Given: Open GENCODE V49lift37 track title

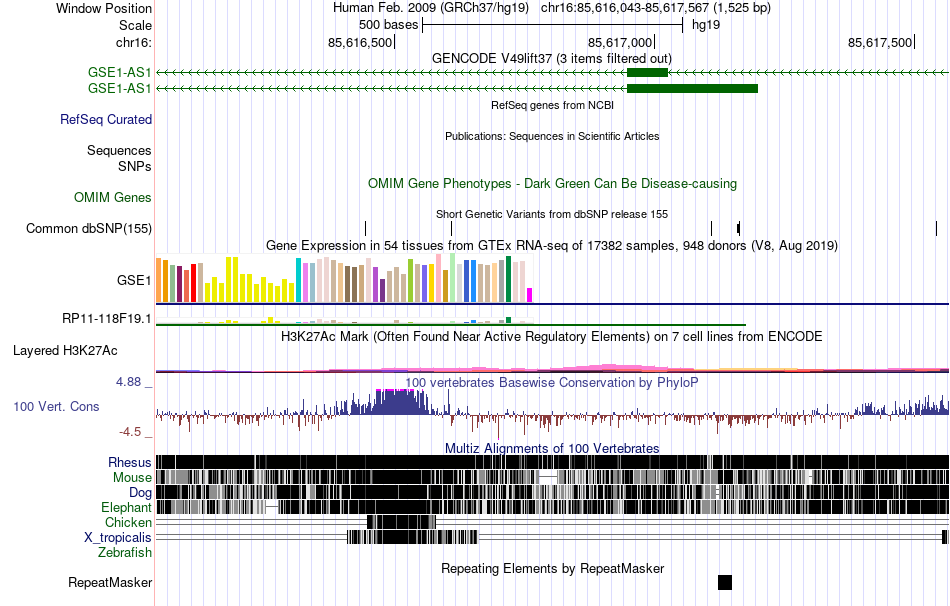Looking at the screenshot, I should (551, 59).
